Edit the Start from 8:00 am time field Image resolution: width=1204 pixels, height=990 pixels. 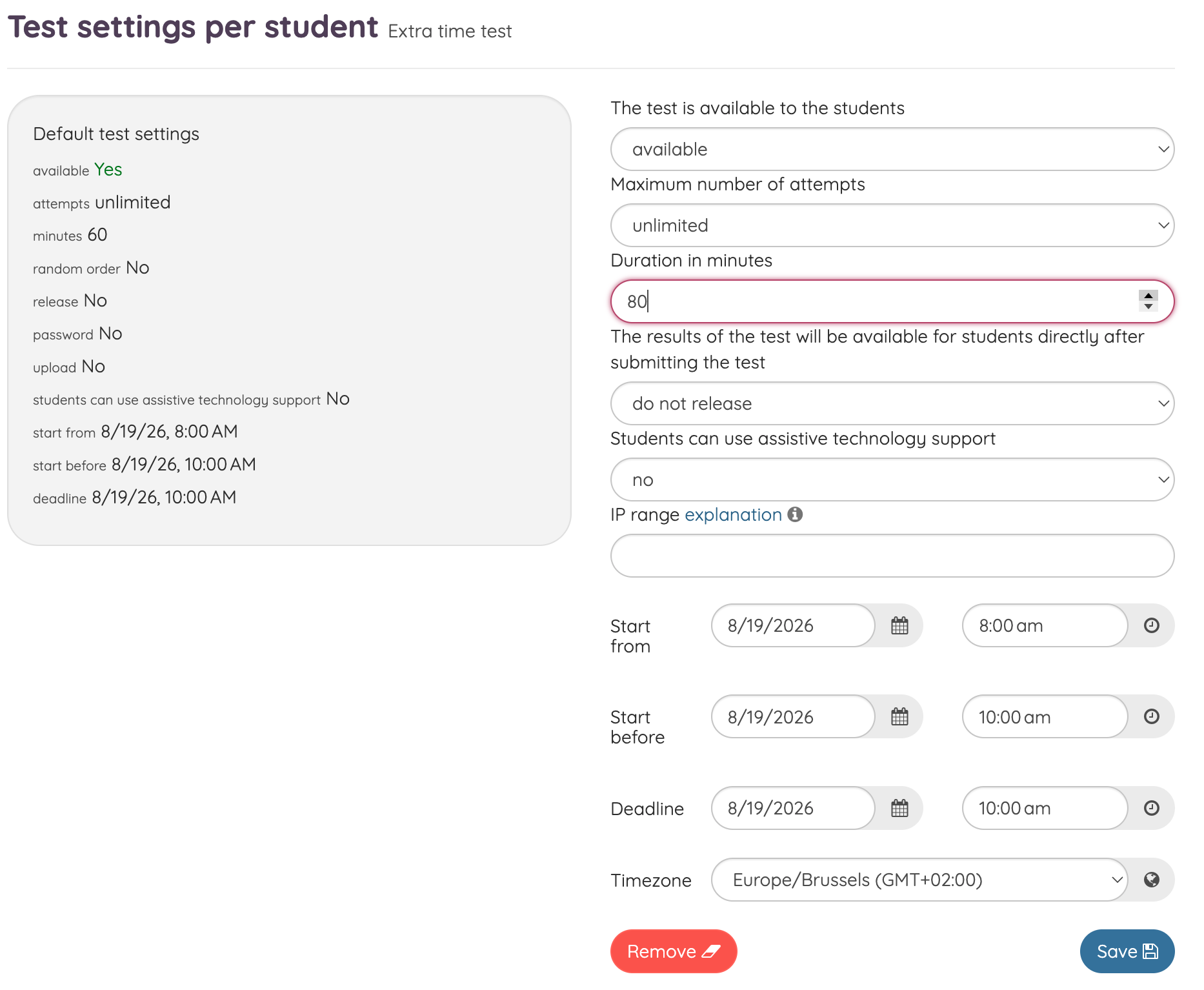[1045, 625]
